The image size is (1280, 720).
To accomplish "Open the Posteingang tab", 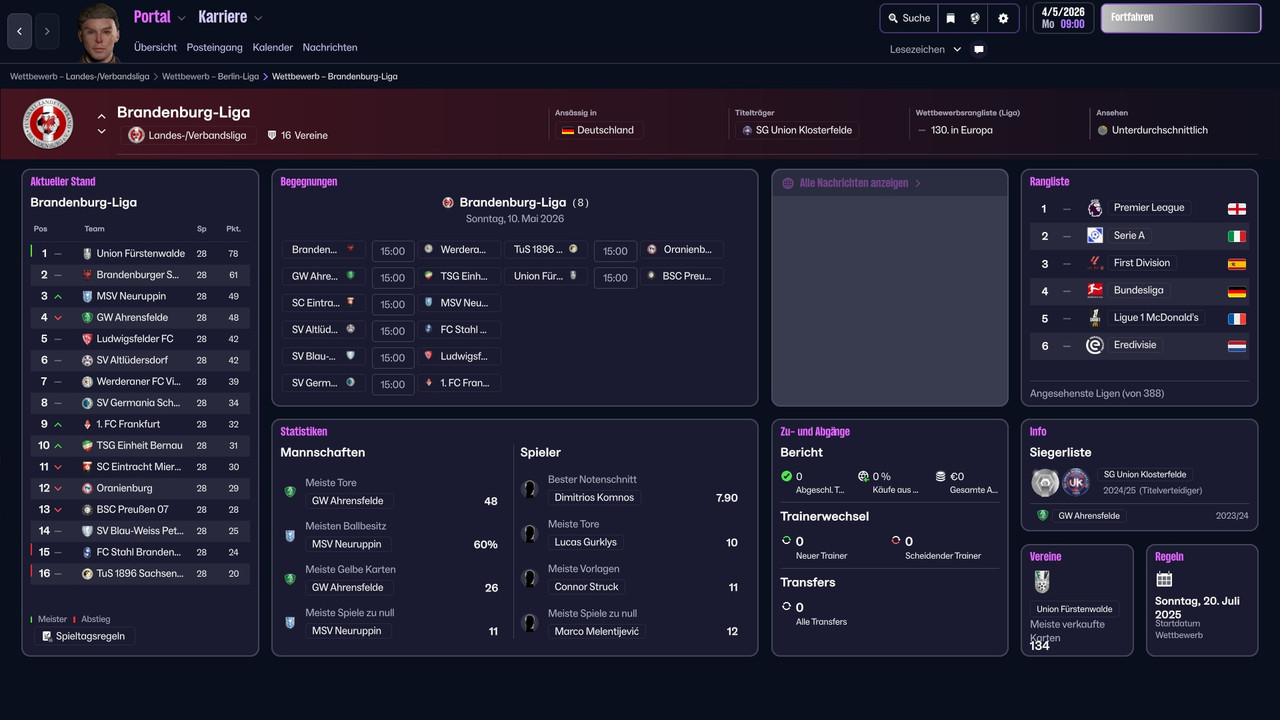I will click(x=214, y=47).
